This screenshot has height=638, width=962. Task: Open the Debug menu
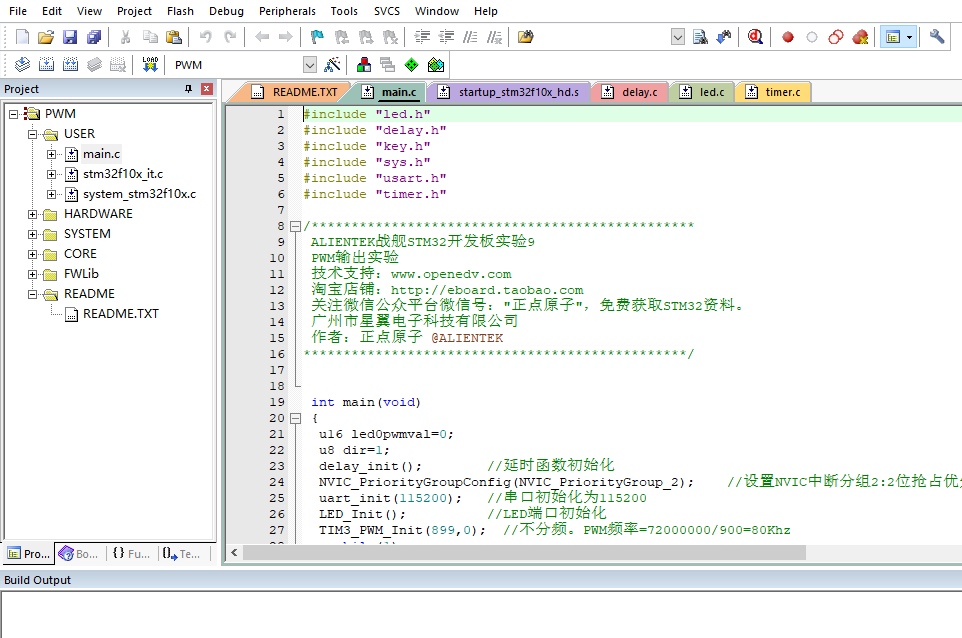(x=226, y=11)
